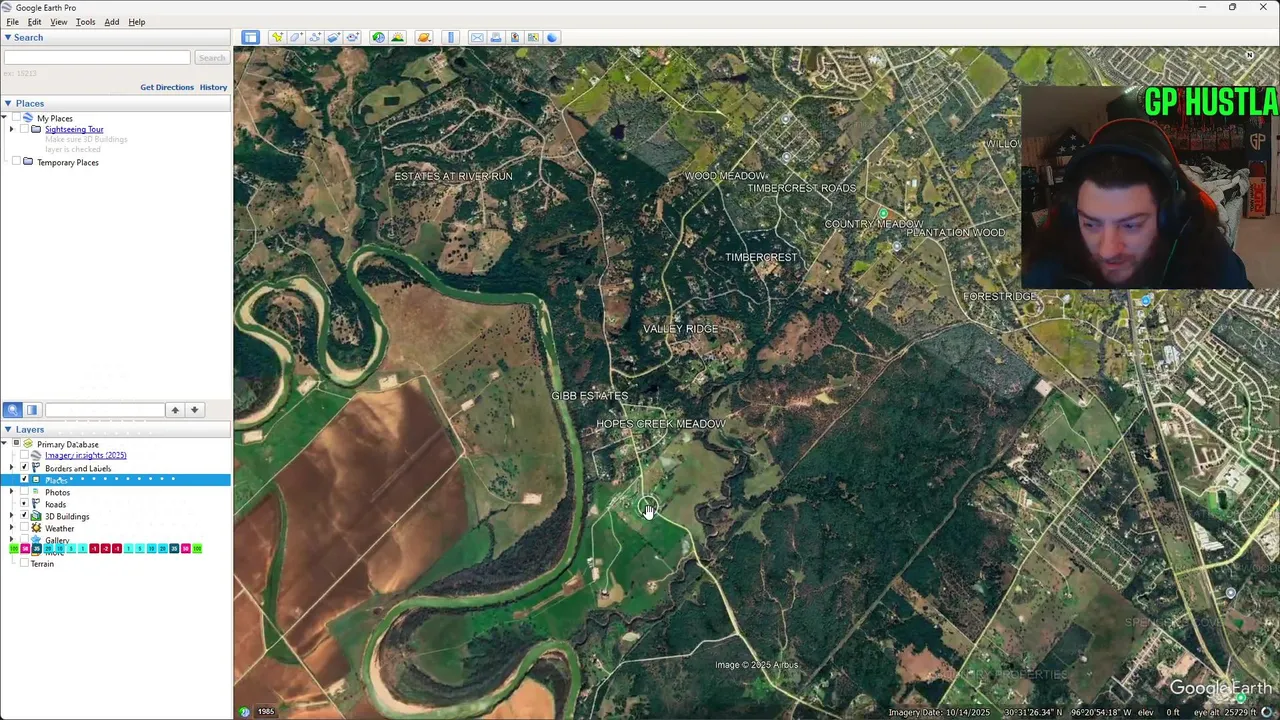Uncheck the highlighted Places layer checkbox

[x=24, y=480]
